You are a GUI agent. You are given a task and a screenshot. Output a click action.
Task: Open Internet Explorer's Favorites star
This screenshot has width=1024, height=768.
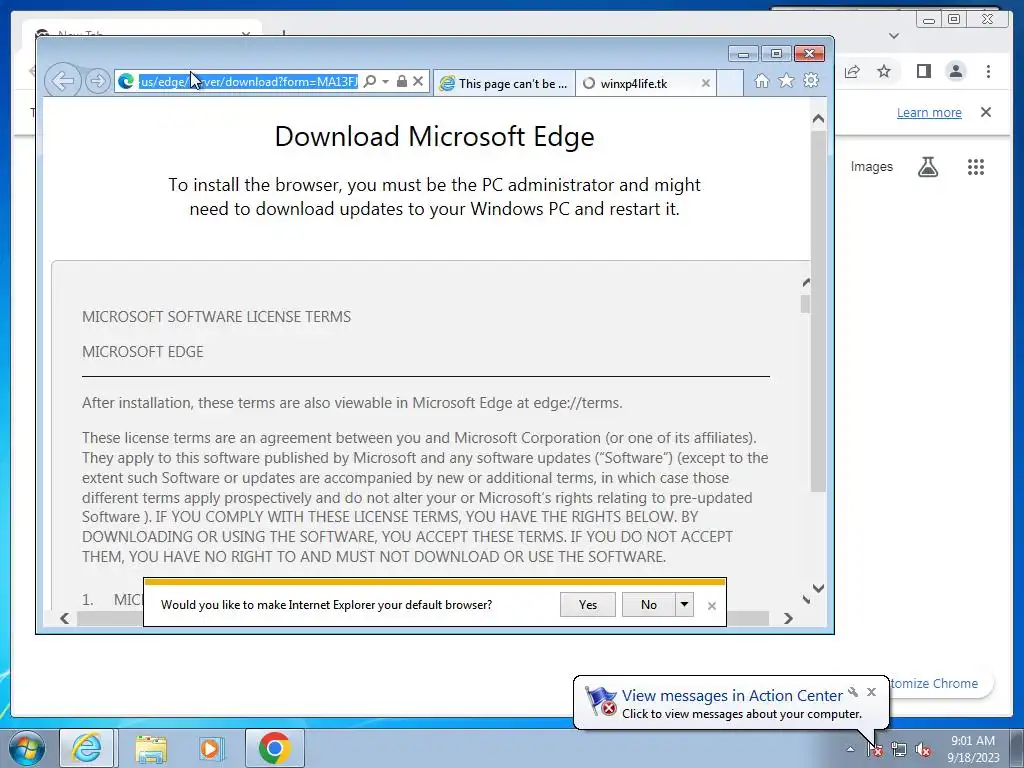pyautogui.click(x=786, y=80)
